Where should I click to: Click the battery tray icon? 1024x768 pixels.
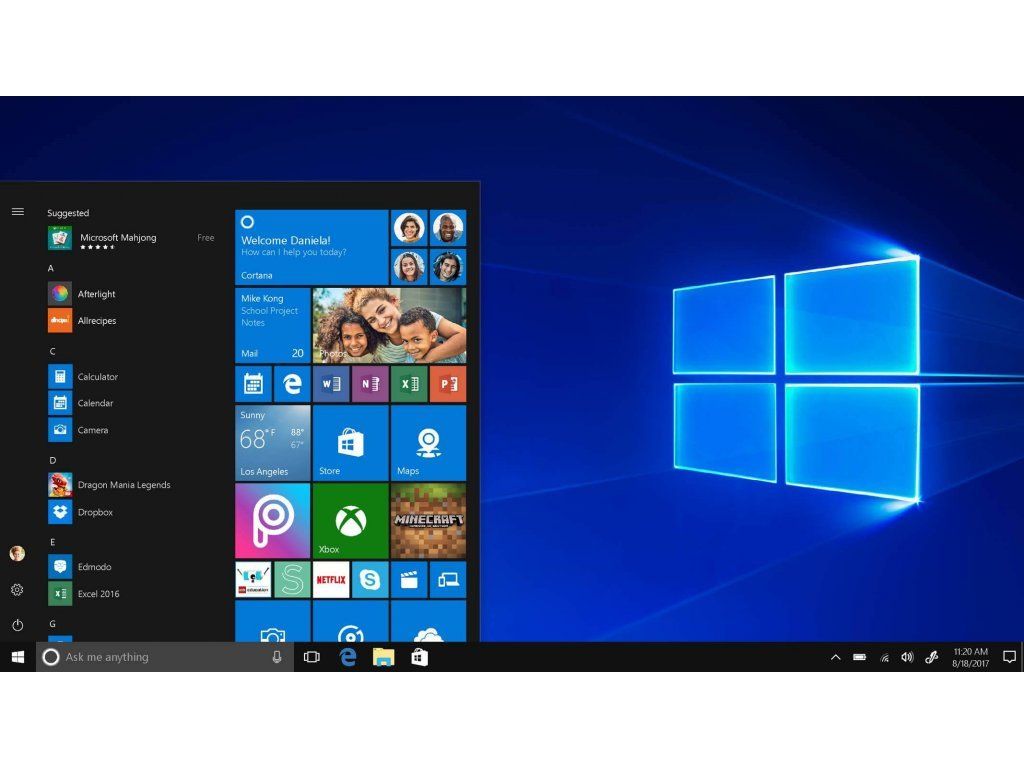tap(859, 658)
